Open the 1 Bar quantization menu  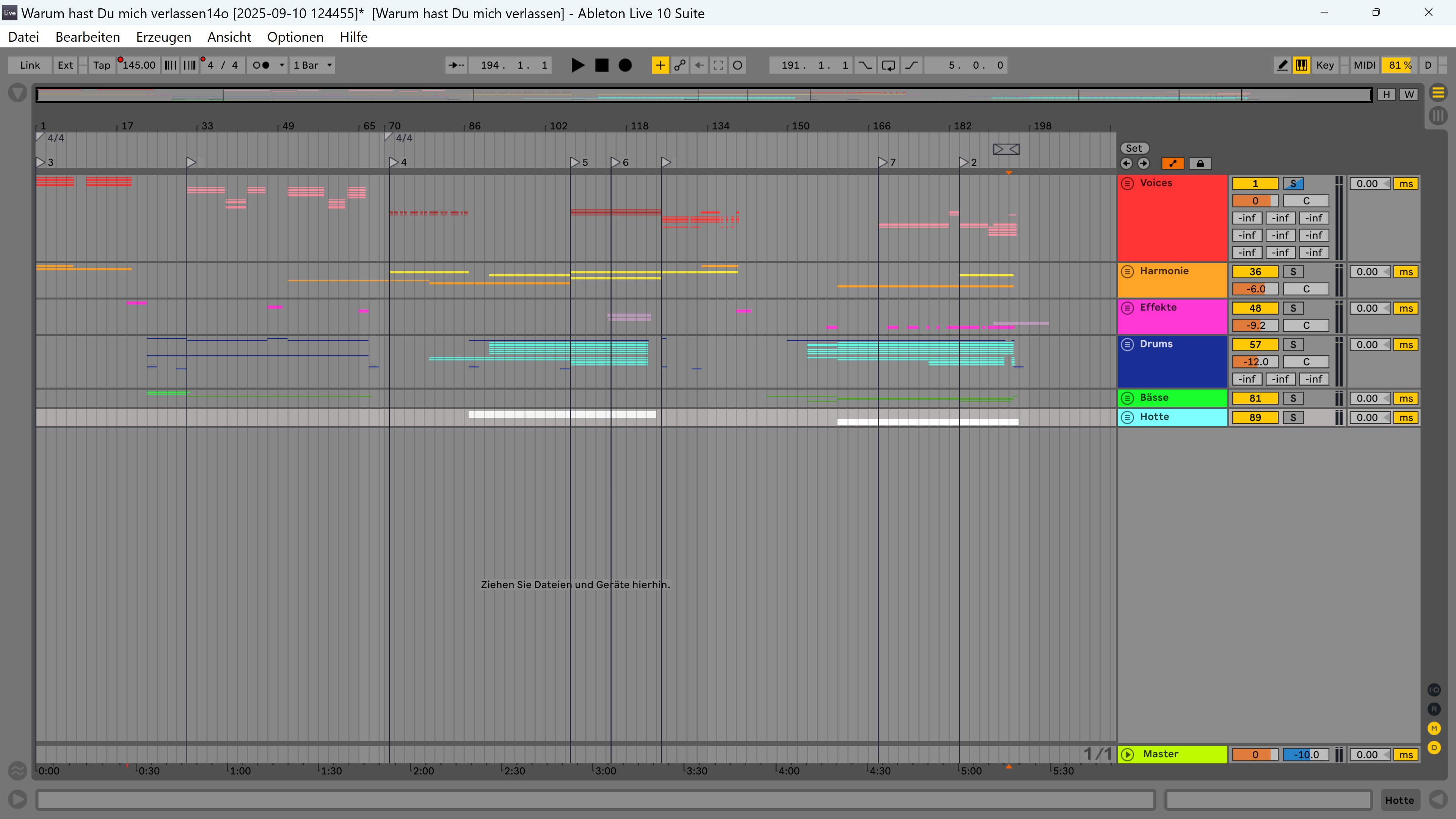click(312, 65)
